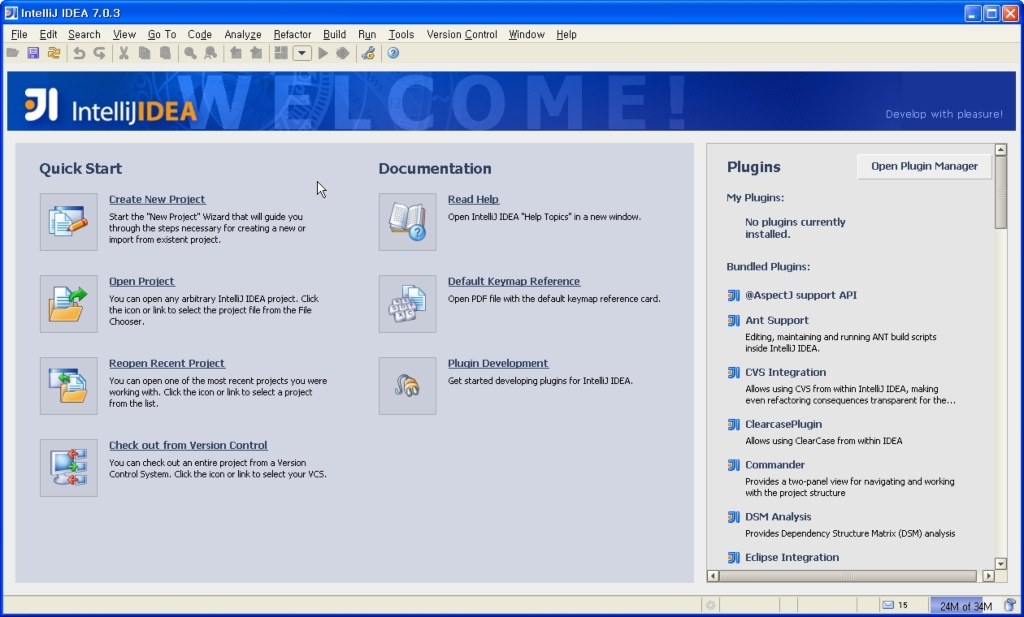Click the memory usage indicator 24M of 34M
The width and height of the screenshot is (1024, 617).
point(966,606)
